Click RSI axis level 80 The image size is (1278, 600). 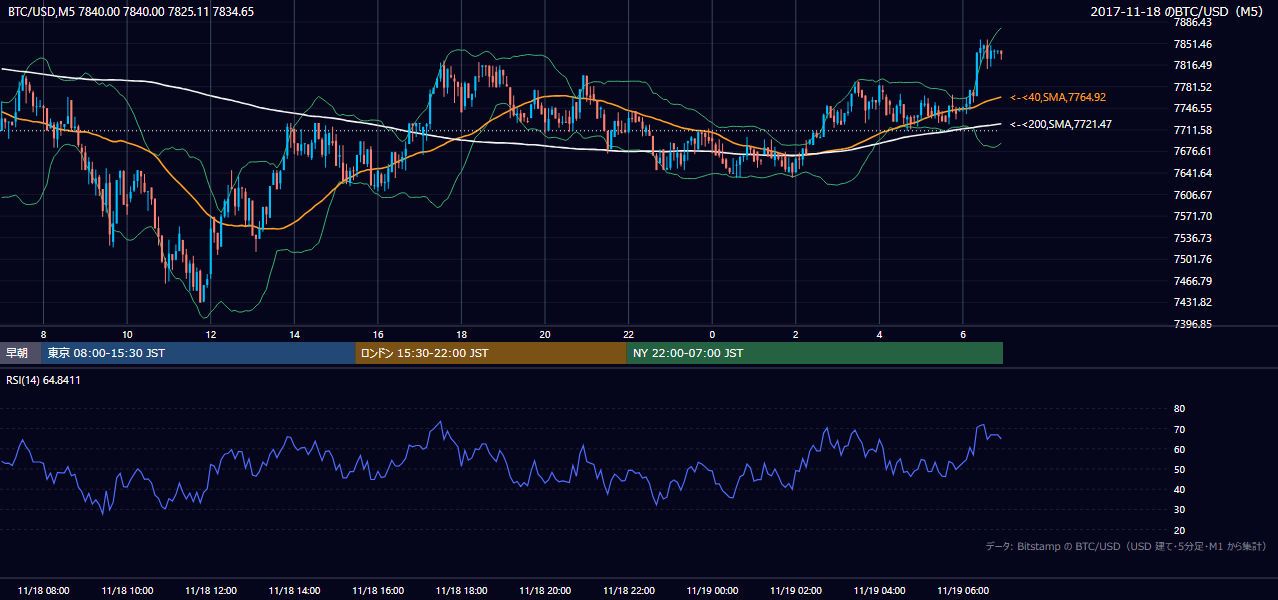pyautogui.click(x=1179, y=409)
